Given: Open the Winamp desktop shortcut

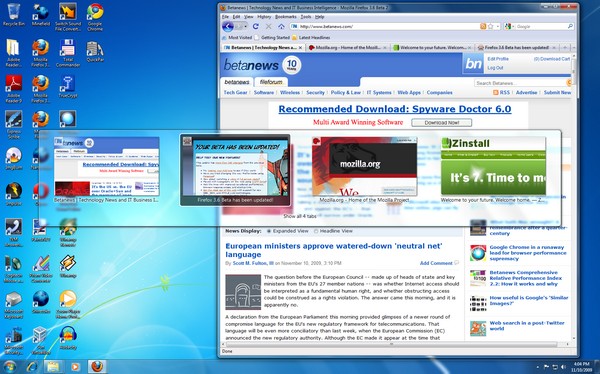Looking at the screenshot, I should point(68,266).
